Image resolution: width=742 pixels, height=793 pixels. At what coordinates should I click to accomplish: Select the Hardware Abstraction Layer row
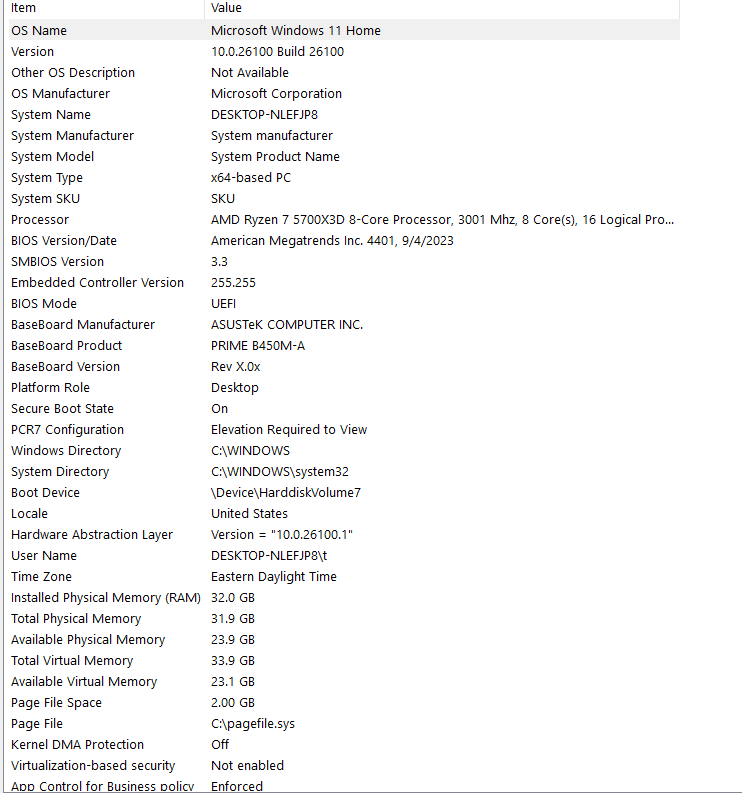[344, 535]
